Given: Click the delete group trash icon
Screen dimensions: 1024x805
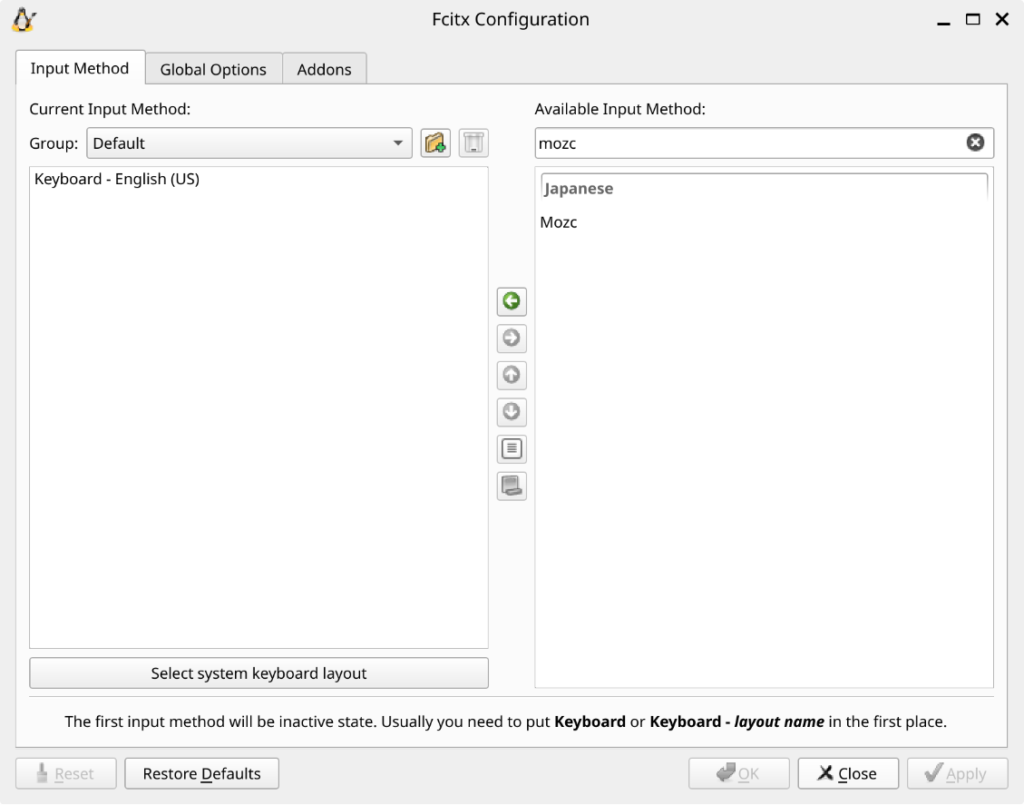Looking at the screenshot, I should click(x=473, y=143).
